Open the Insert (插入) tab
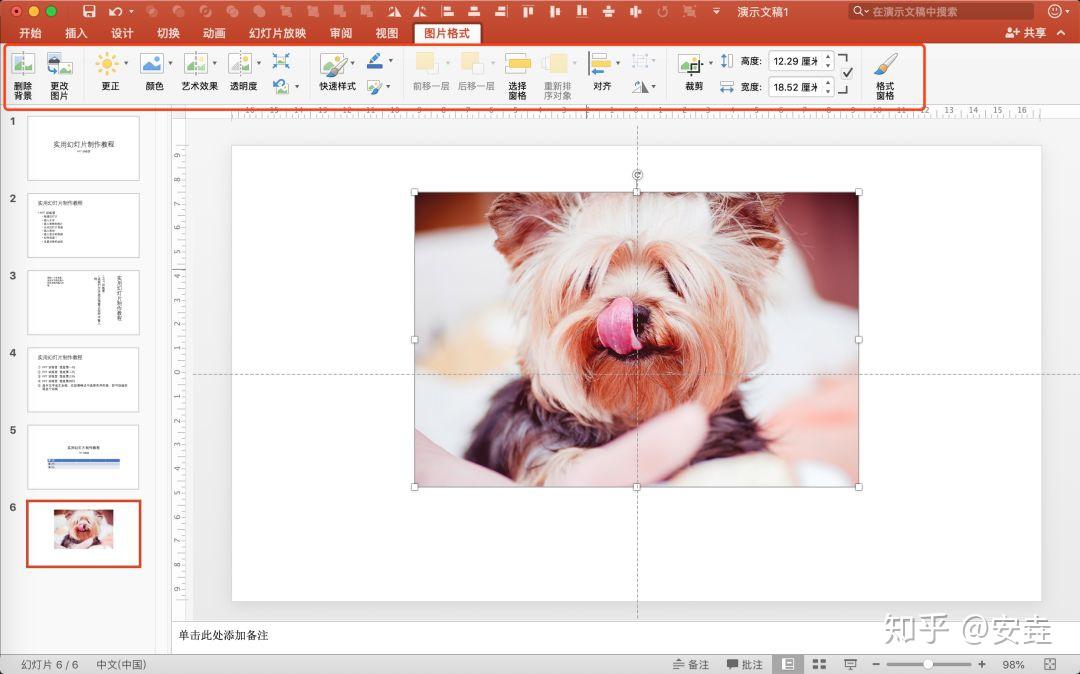 point(76,33)
